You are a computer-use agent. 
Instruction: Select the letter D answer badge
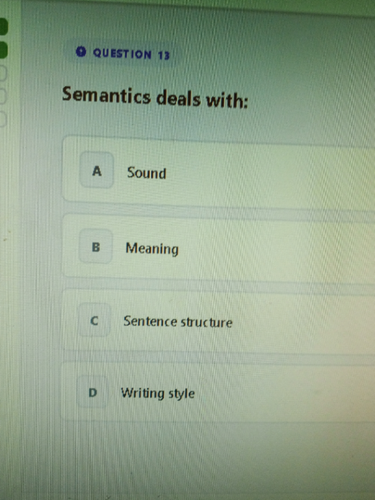click(x=92, y=392)
